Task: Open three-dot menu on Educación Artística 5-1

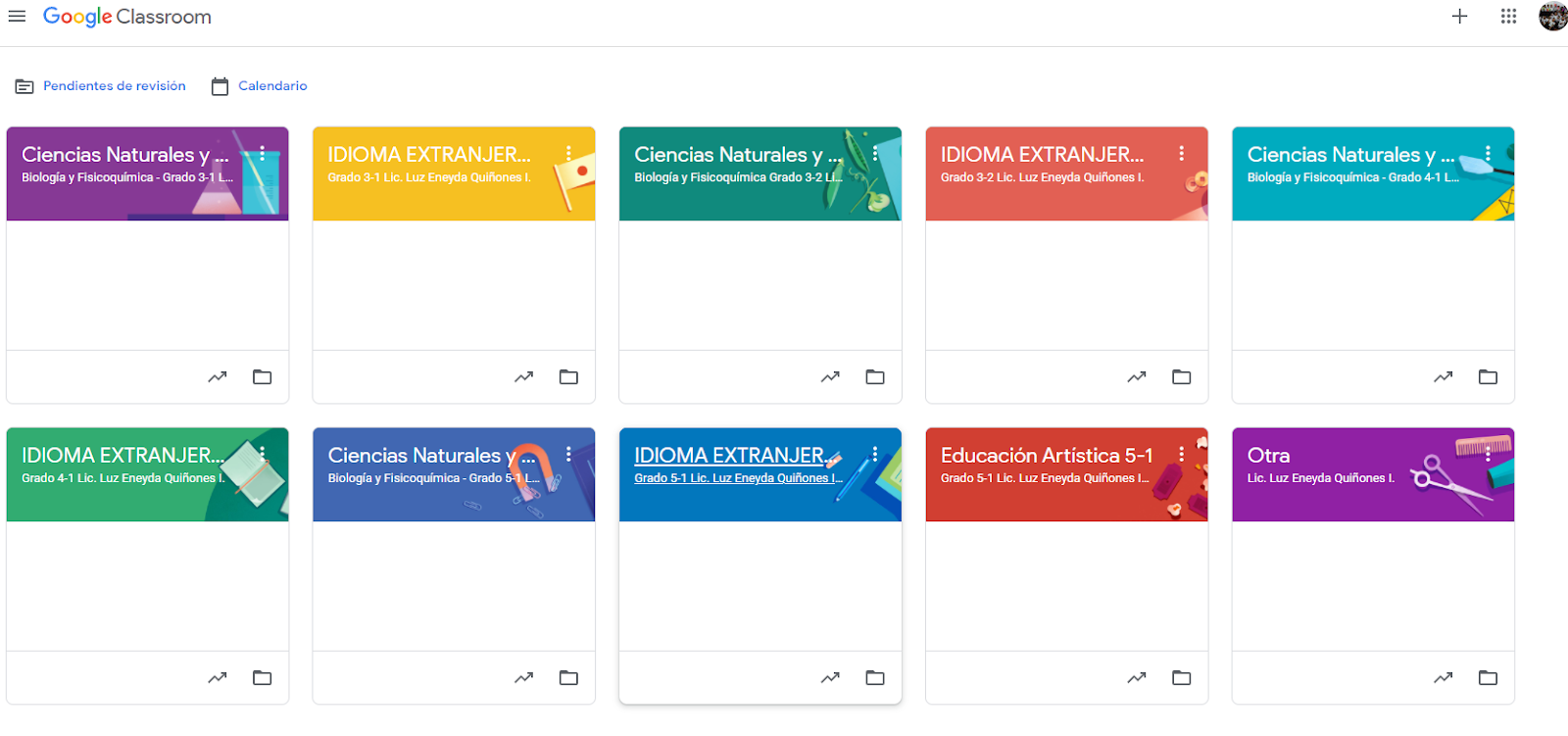Action: [x=1181, y=454]
